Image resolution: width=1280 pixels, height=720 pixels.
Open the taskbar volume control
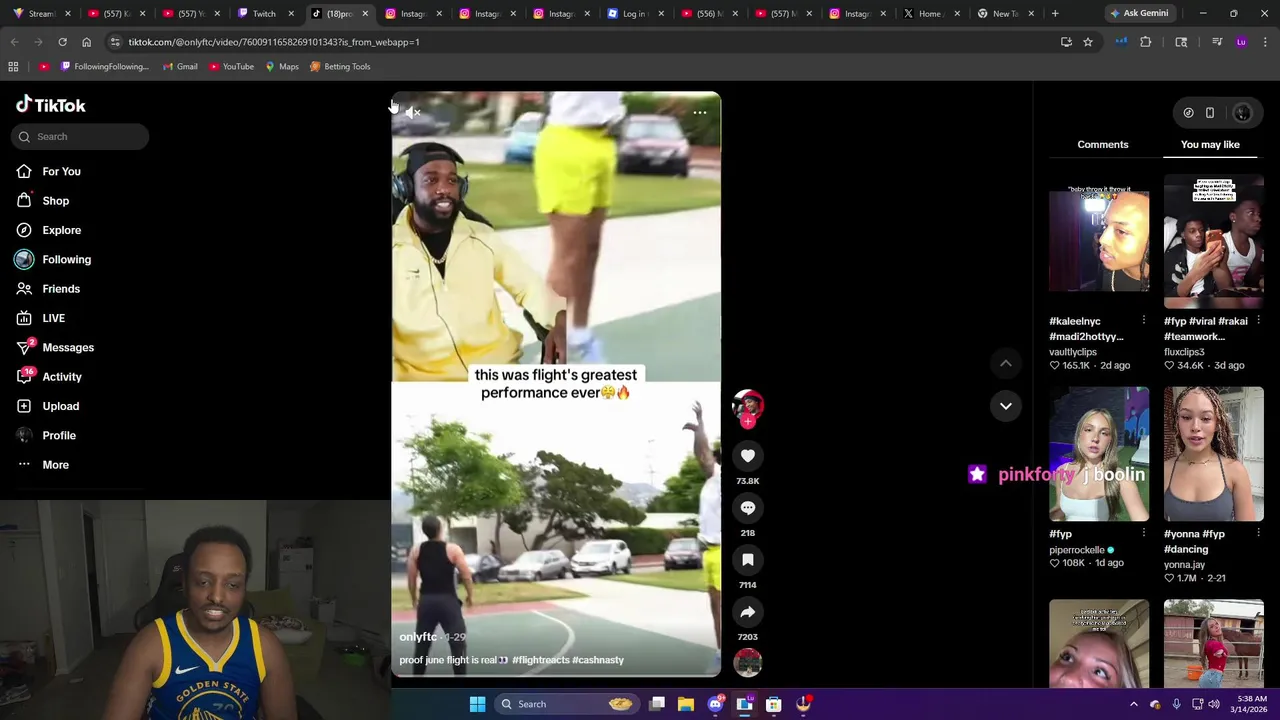[1214, 704]
